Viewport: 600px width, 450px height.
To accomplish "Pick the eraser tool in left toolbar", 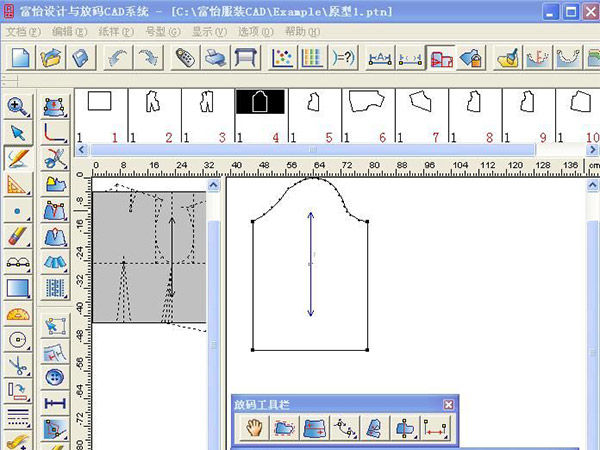I will (18, 236).
